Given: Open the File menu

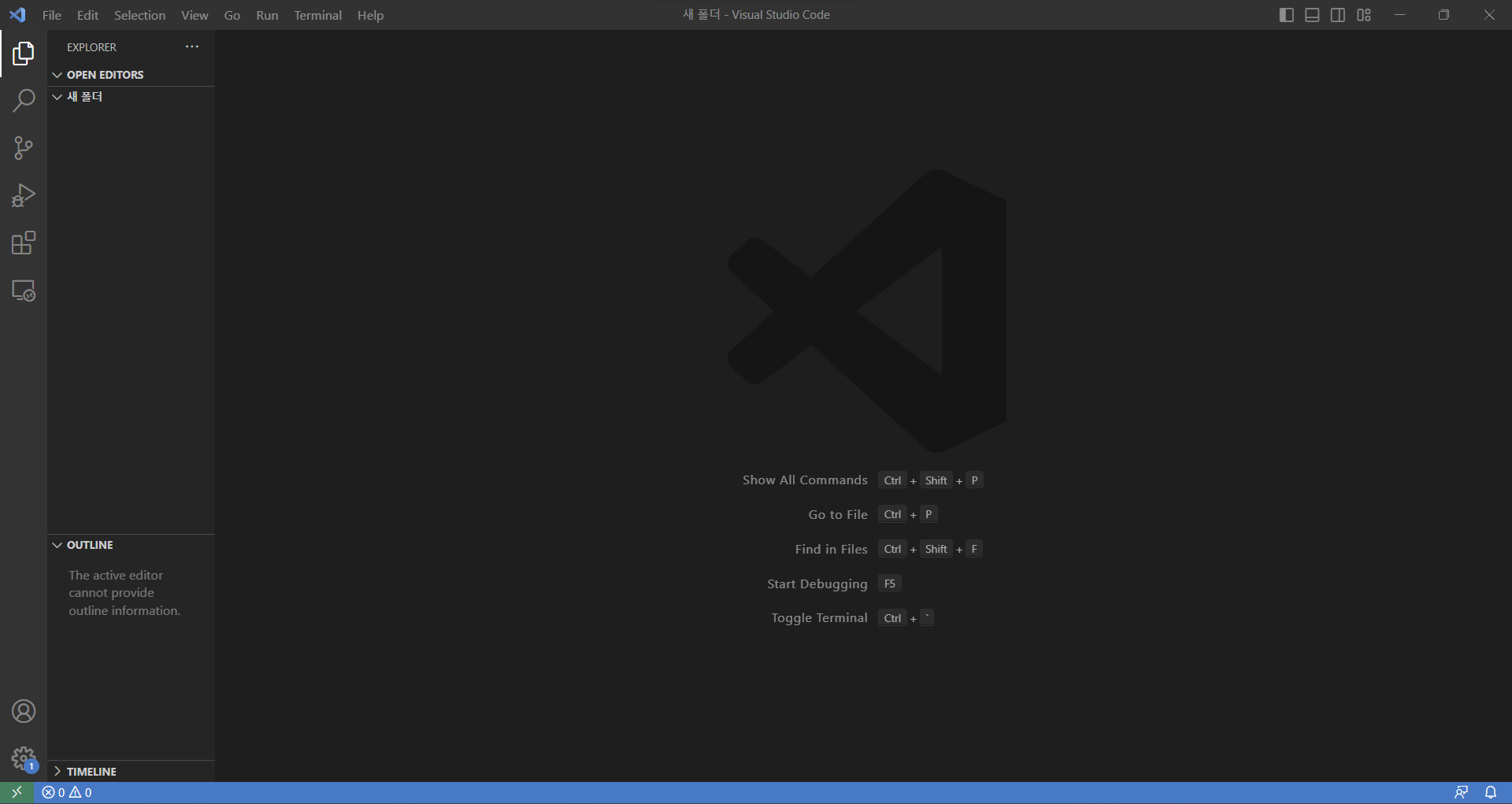Looking at the screenshot, I should pos(52,15).
